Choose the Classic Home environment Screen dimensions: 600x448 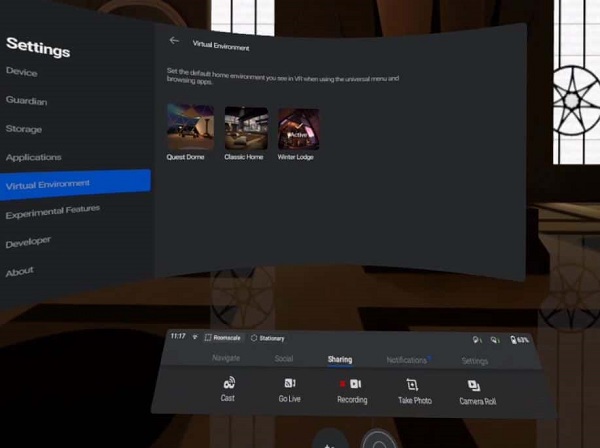coord(245,129)
